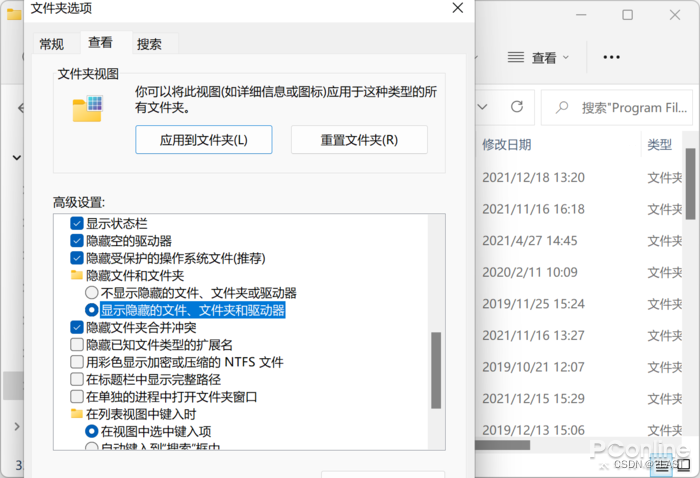Click the 隐藏文件和文件夹 group label

coord(135,275)
